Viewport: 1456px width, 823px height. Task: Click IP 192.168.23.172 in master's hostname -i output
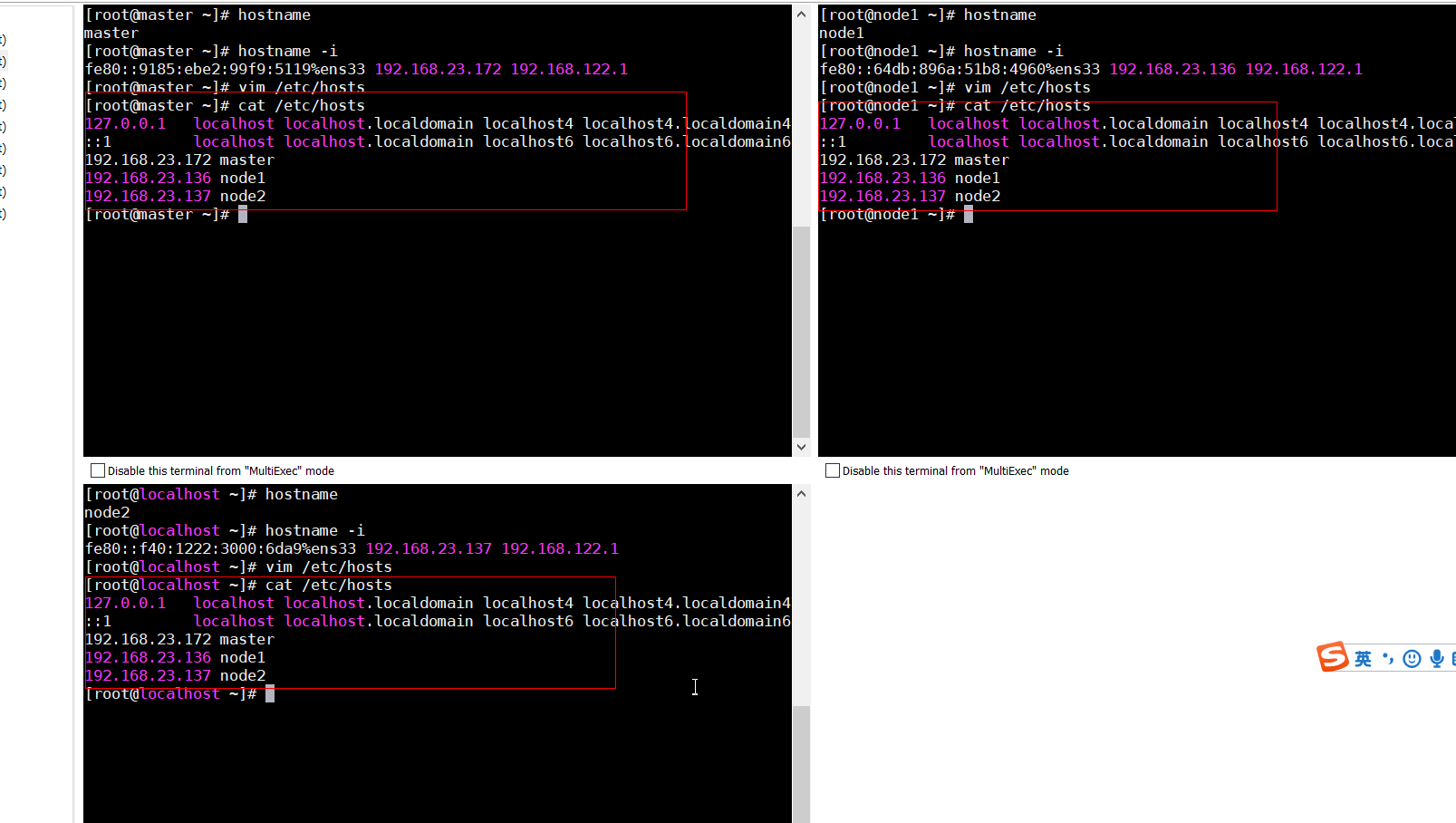tap(438, 70)
